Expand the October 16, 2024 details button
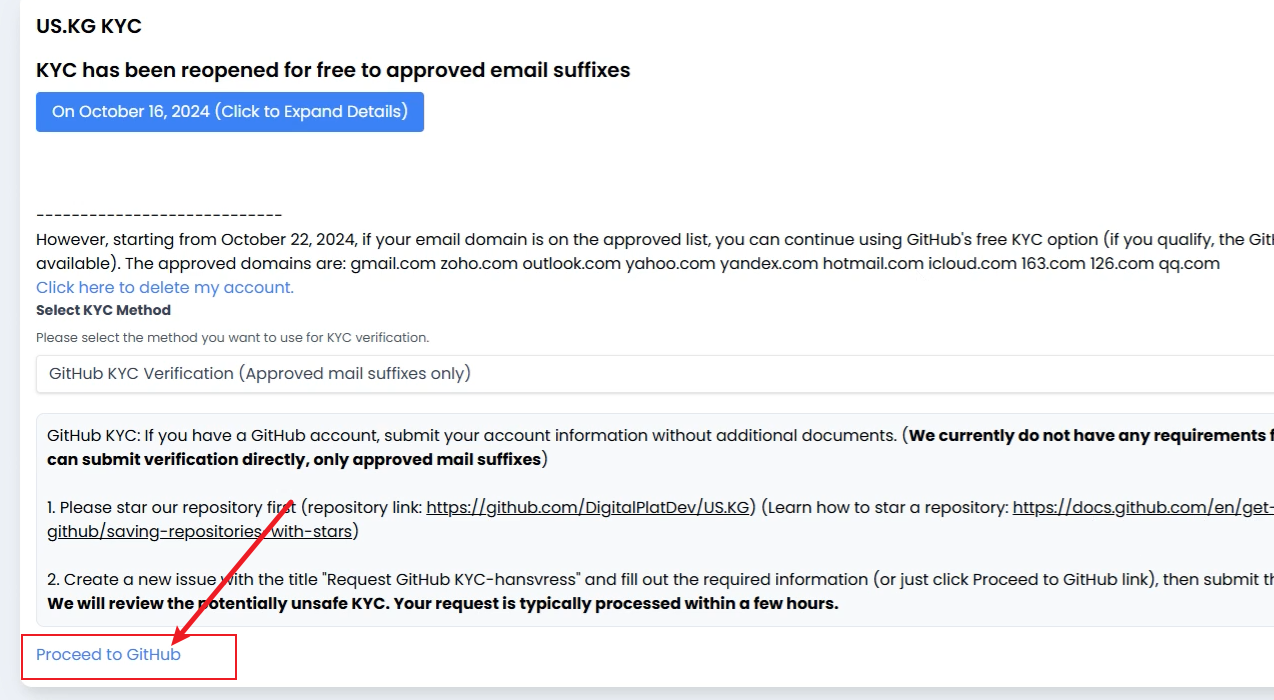The height and width of the screenshot is (700, 1274). (x=230, y=112)
